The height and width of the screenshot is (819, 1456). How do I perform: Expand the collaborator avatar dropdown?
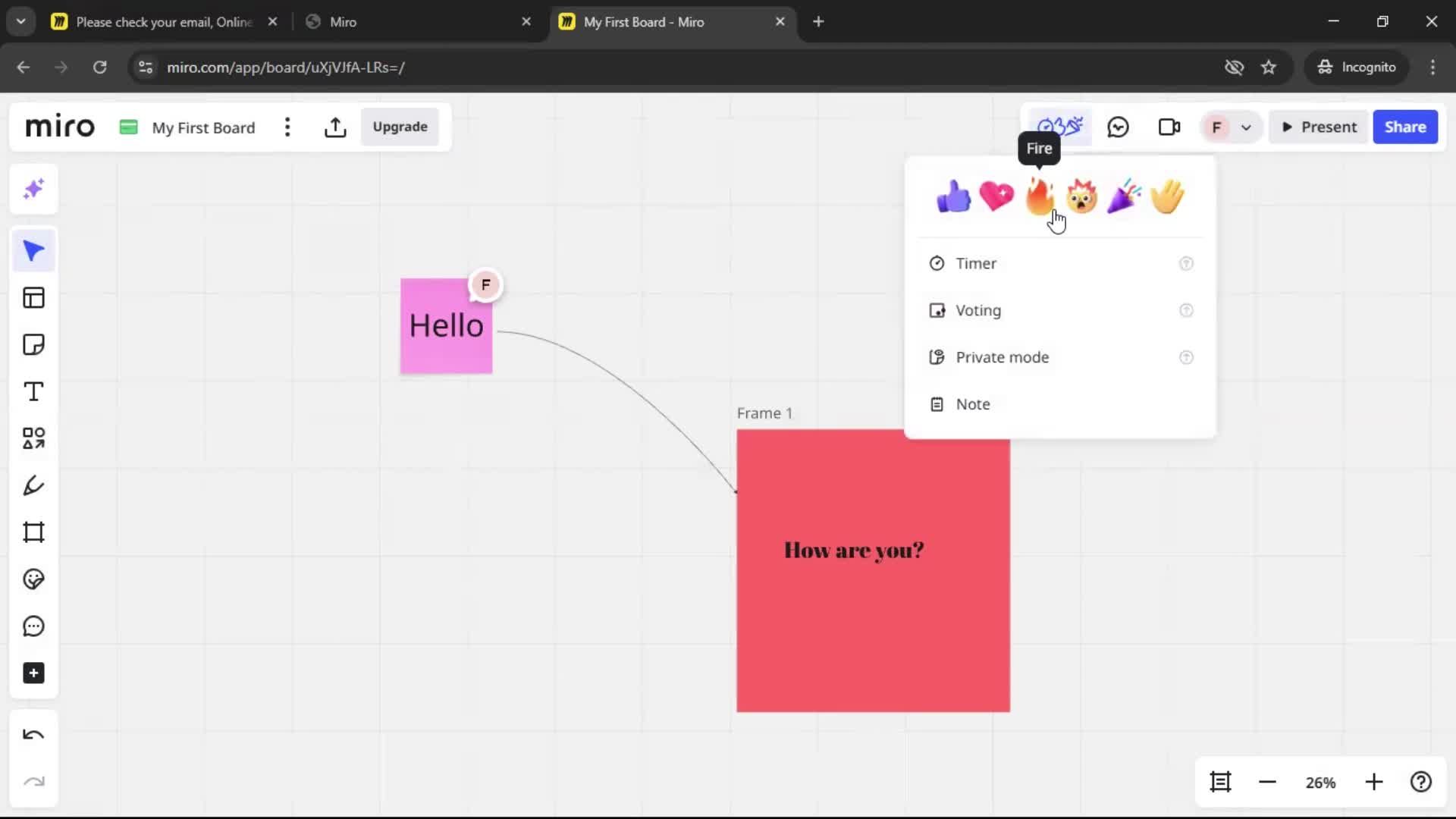(x=1245, y=127)
